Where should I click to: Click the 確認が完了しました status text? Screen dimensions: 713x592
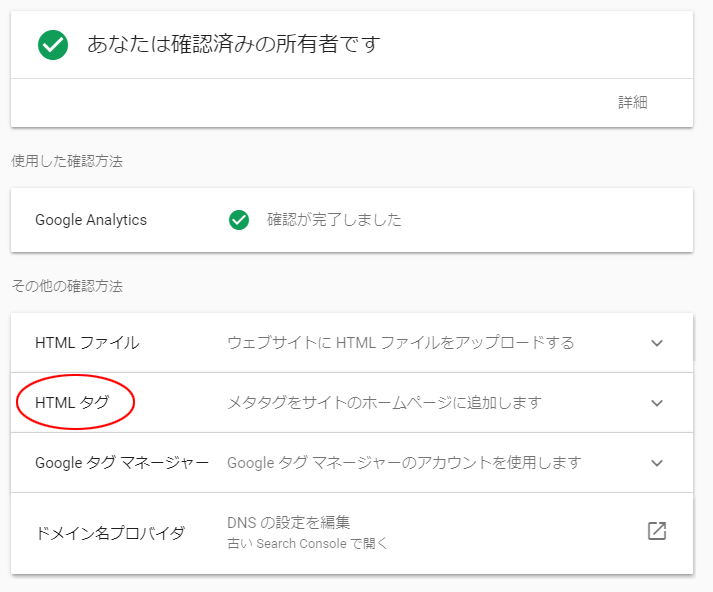[334, 220]
